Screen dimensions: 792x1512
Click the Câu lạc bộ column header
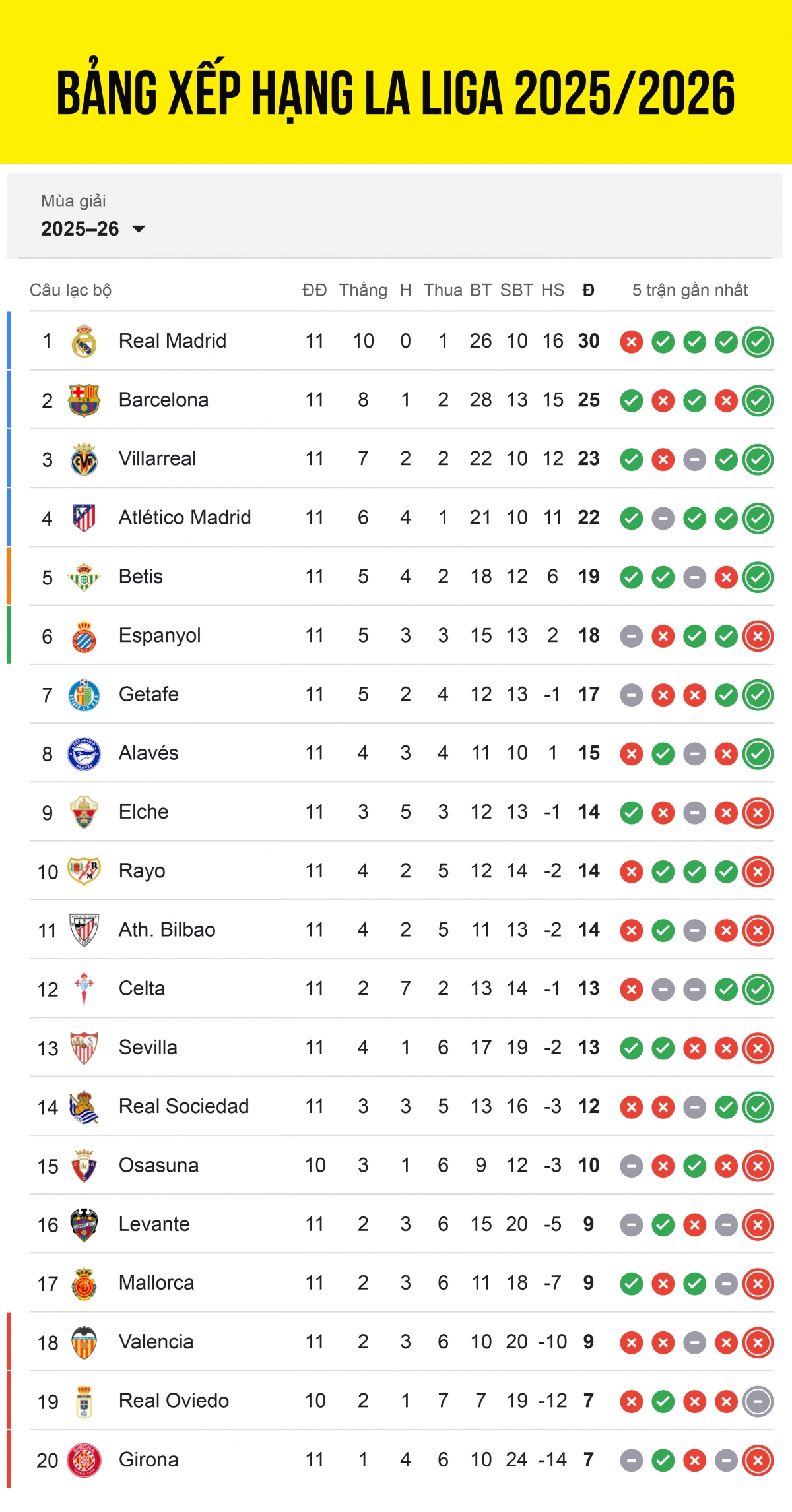pyautogui.click(x=69, y=289)
